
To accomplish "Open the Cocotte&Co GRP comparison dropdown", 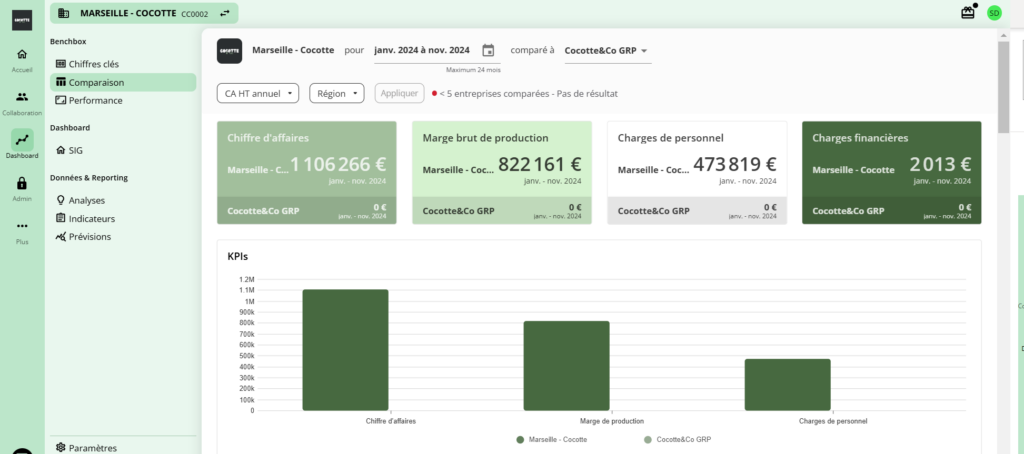I will pyautogui.click(x=607, y=50).
